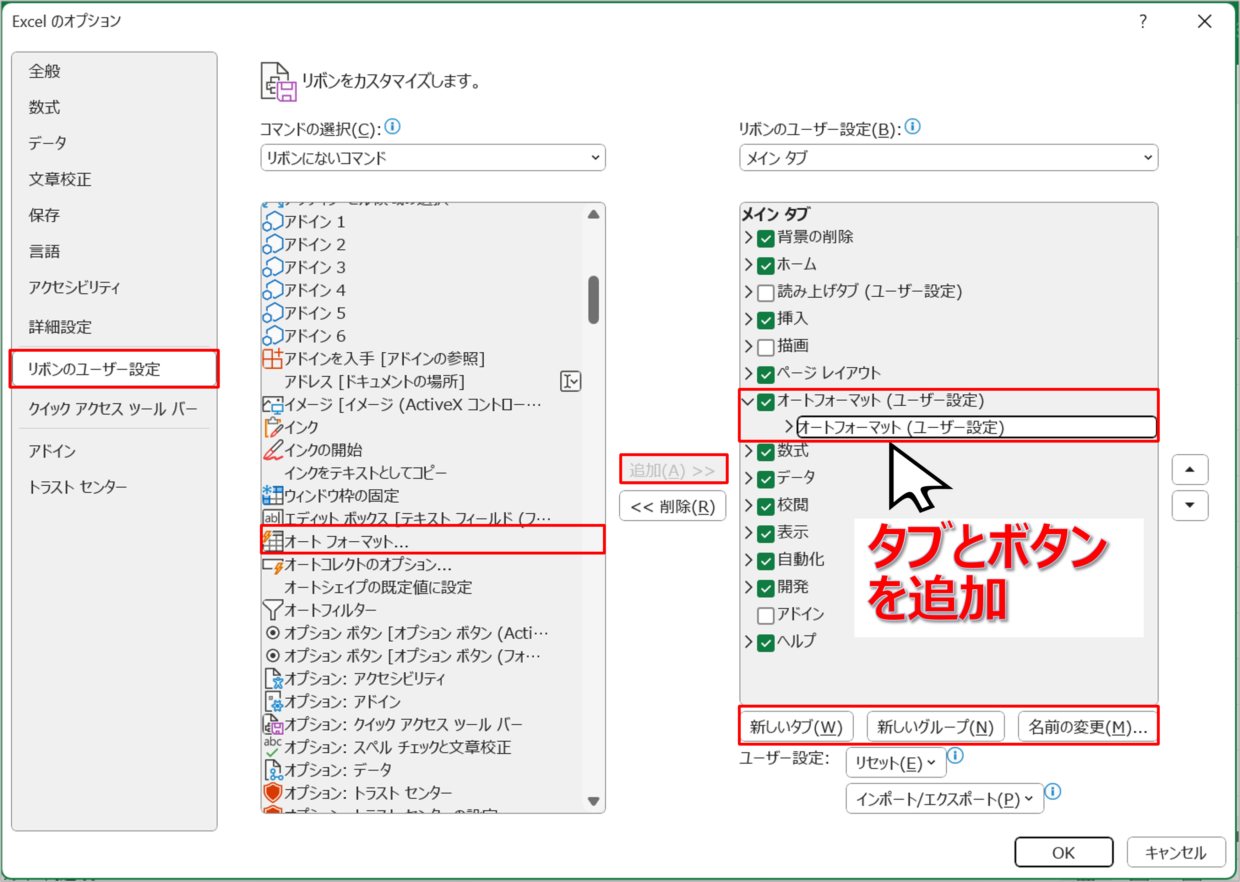Toggle the 背景の削除 tab checkbox
The image size is (1240, 882).
click(x=766, y=238)
